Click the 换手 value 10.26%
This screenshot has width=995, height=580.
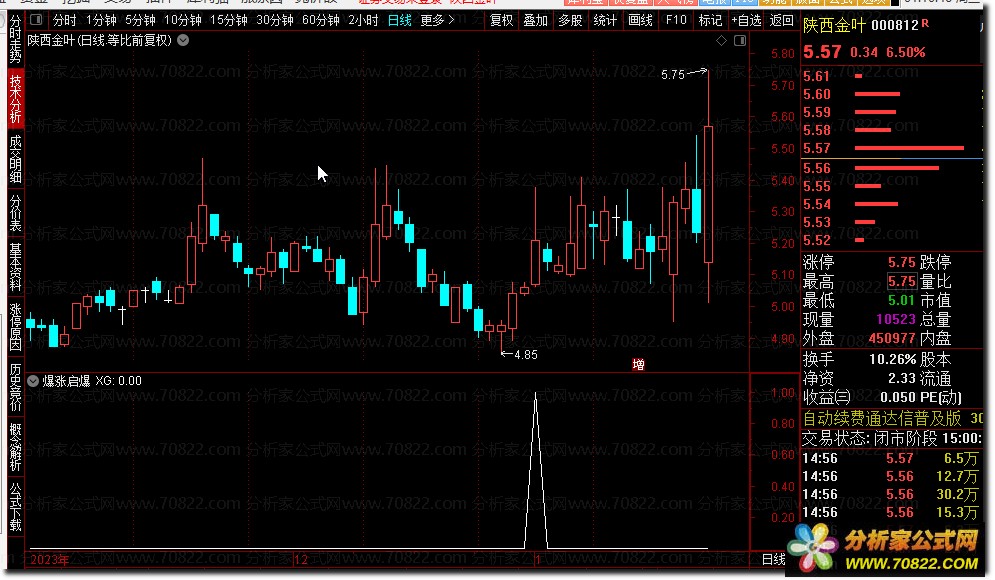click(892, 359)
